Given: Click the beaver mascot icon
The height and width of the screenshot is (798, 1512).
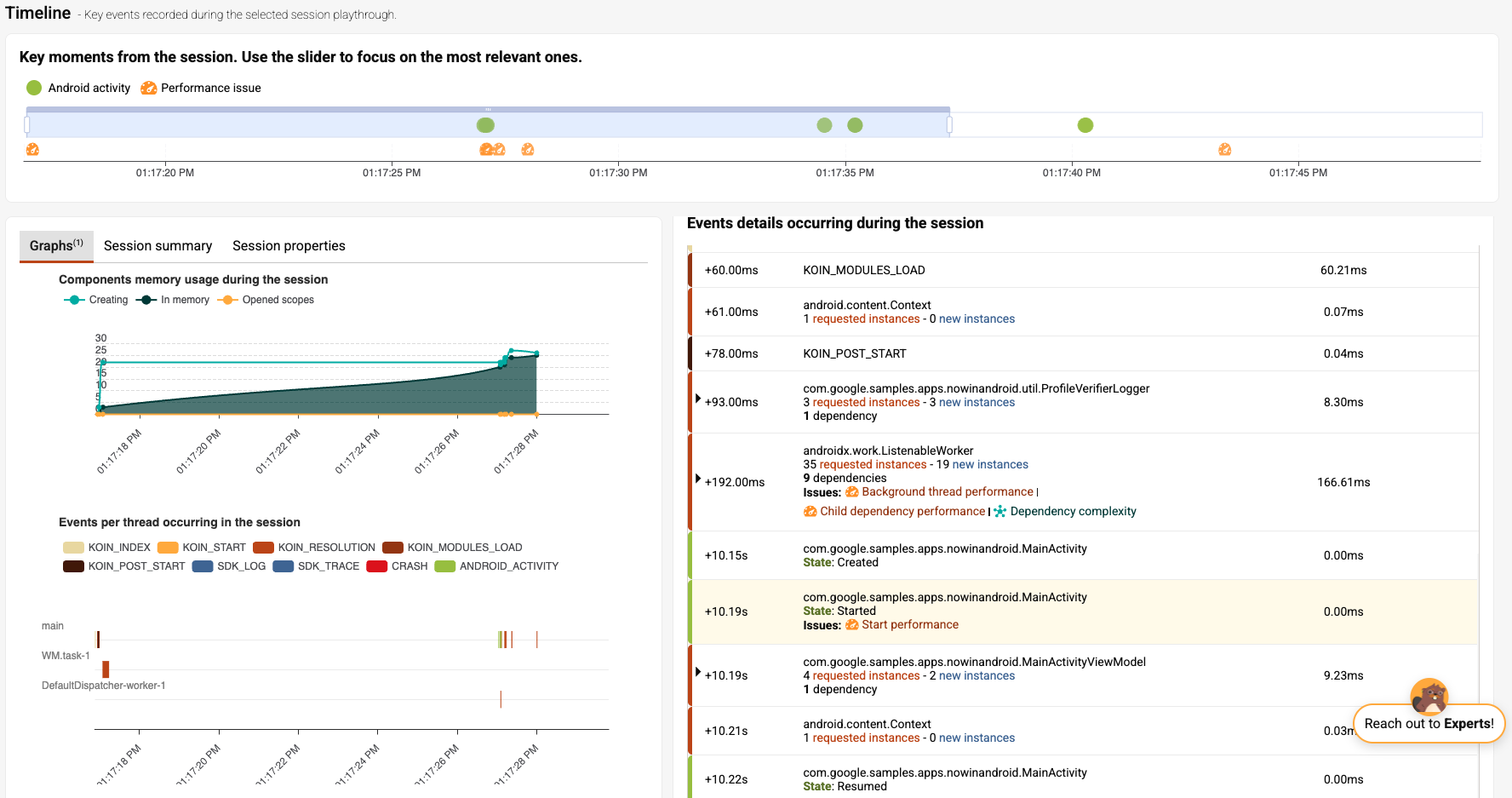Looking at the screenshot, I should coord(1429,696).
